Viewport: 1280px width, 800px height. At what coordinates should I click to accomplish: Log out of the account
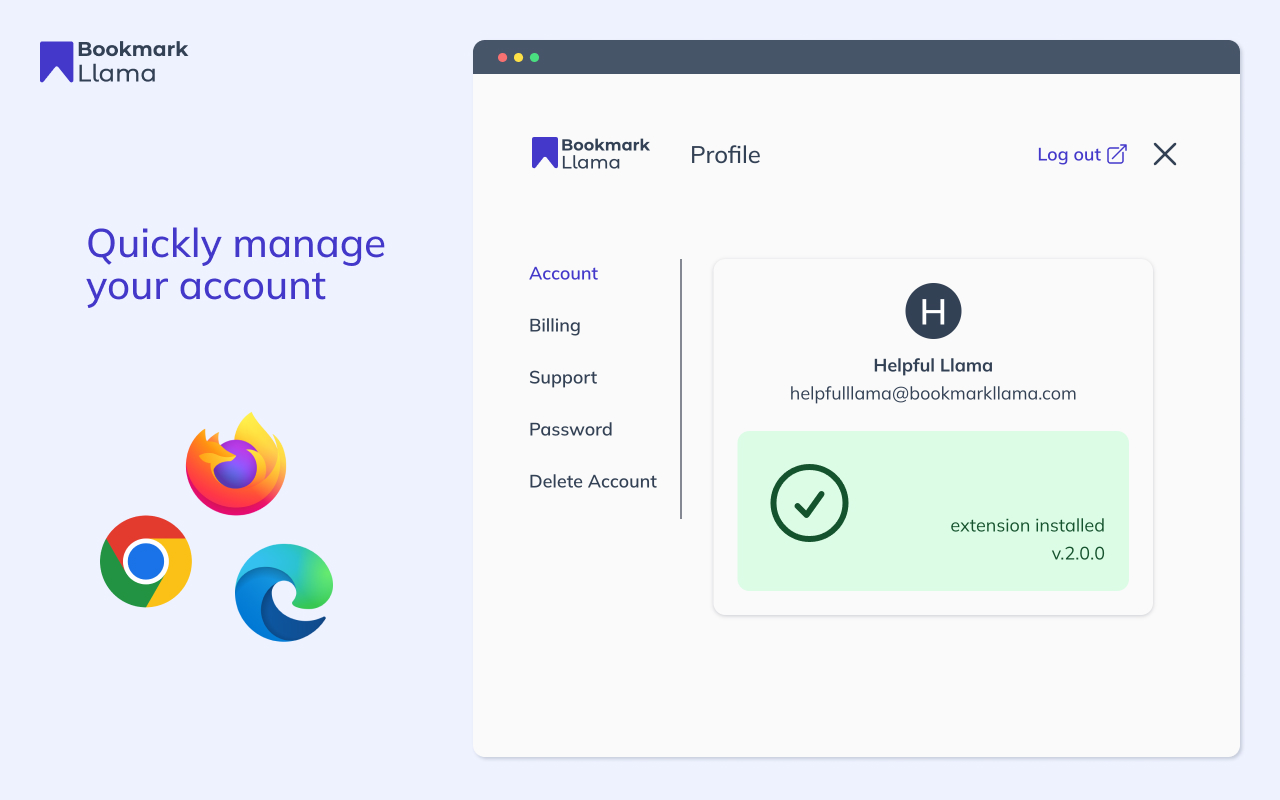tap(1069, 155)
